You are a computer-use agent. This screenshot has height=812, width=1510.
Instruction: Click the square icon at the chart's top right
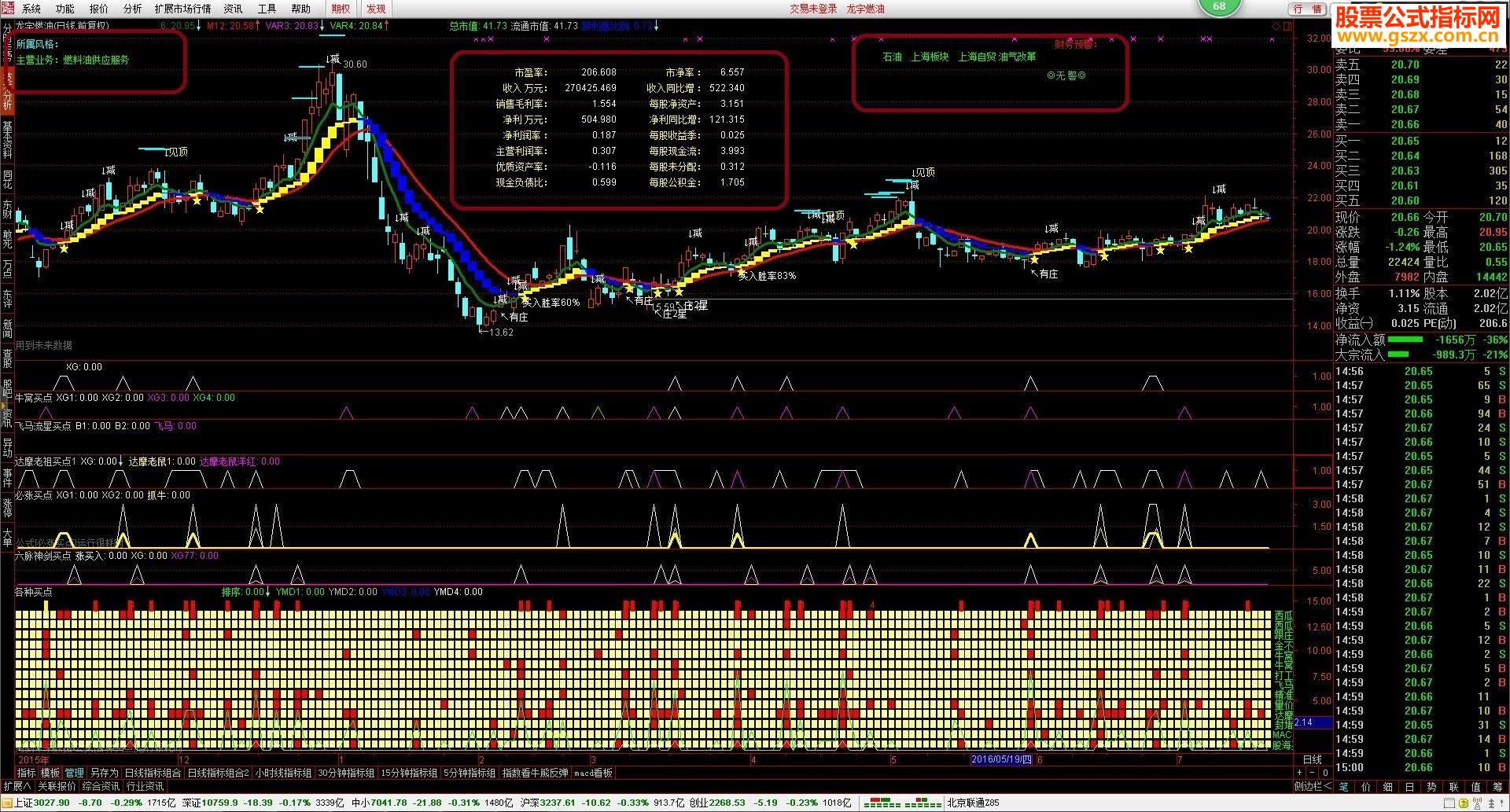point(1287,26)
